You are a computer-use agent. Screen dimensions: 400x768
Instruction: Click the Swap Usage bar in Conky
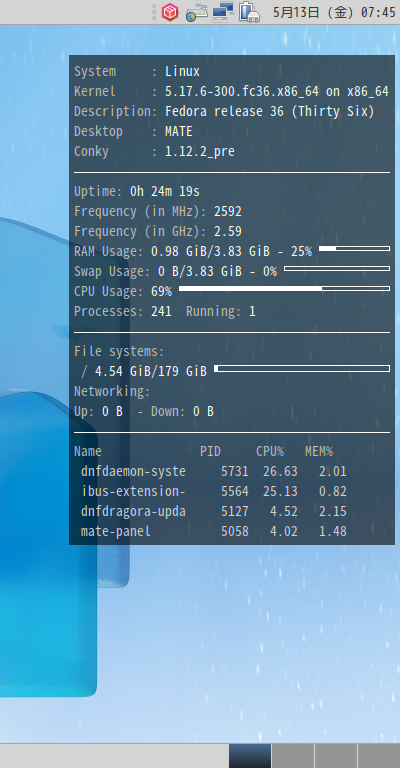point(337,268)
